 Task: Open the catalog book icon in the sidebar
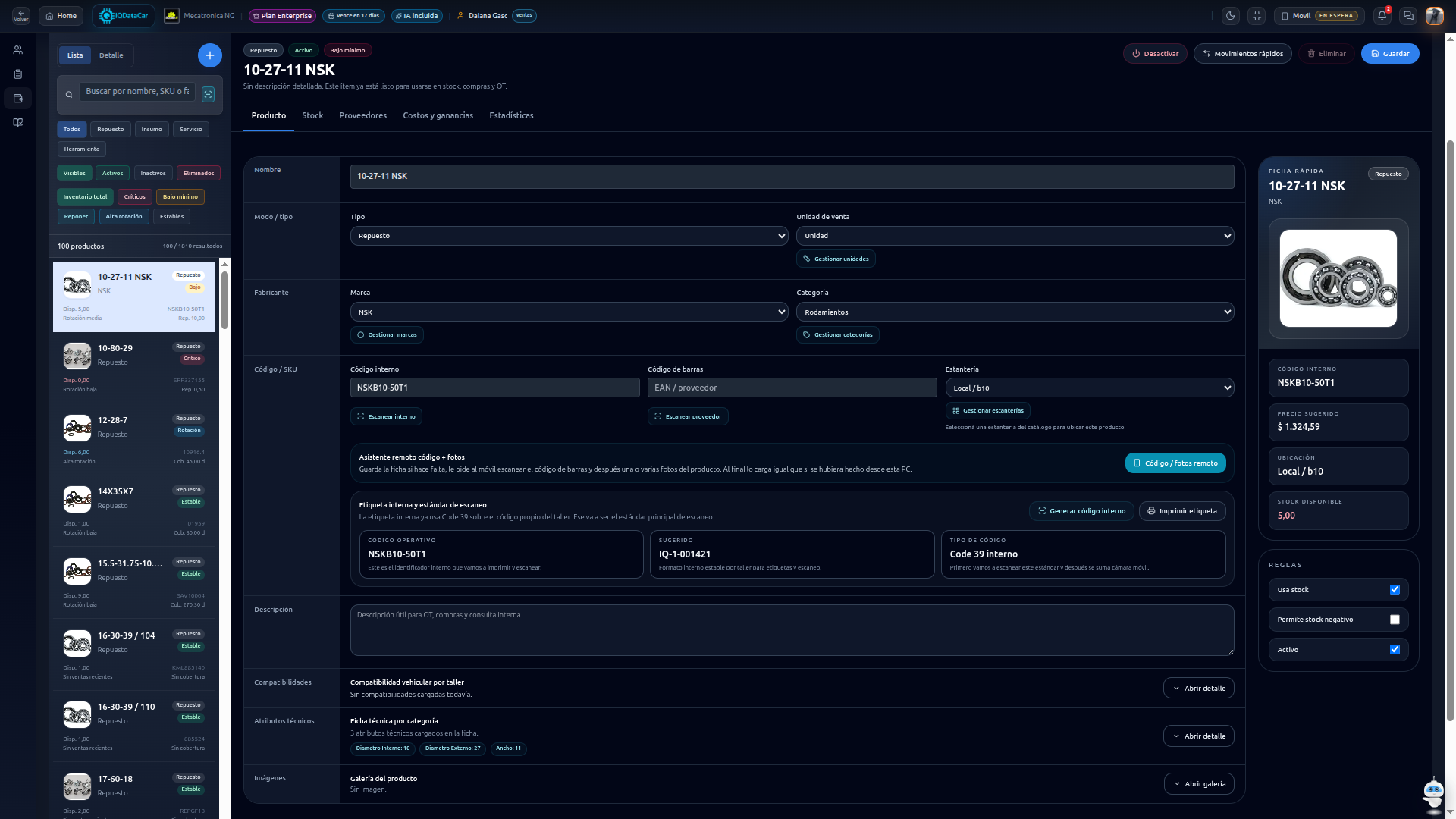point(18,122)
